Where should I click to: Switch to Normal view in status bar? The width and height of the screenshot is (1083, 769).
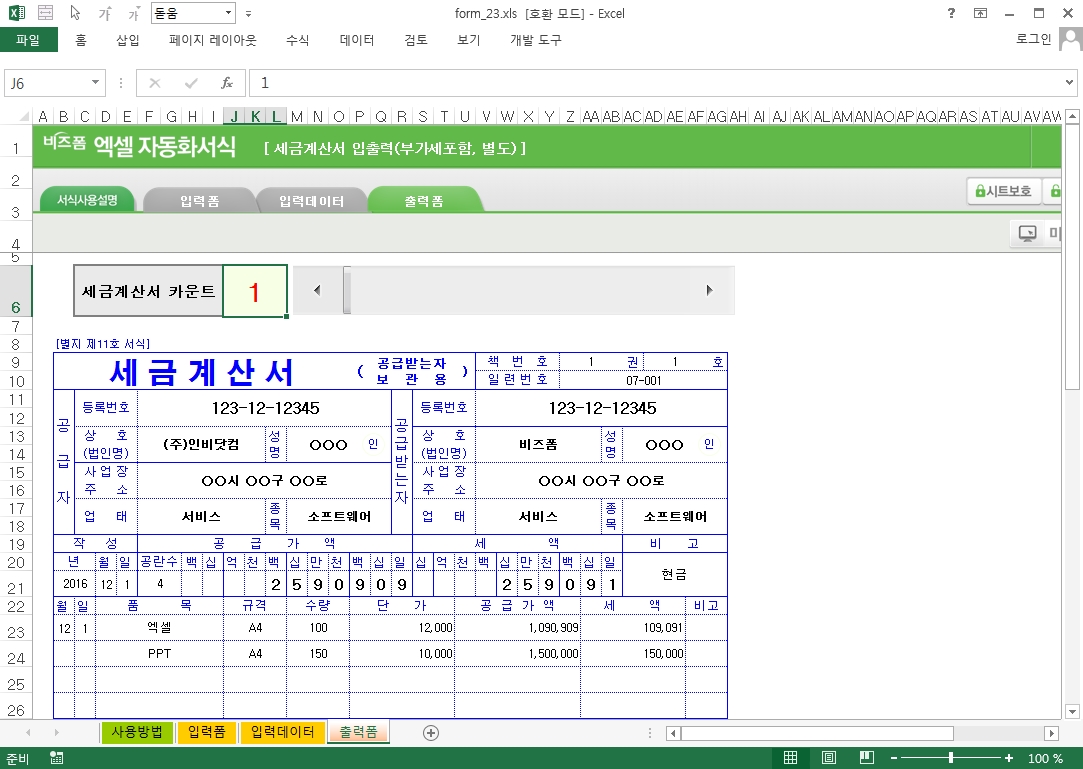(x=790, y=758)
